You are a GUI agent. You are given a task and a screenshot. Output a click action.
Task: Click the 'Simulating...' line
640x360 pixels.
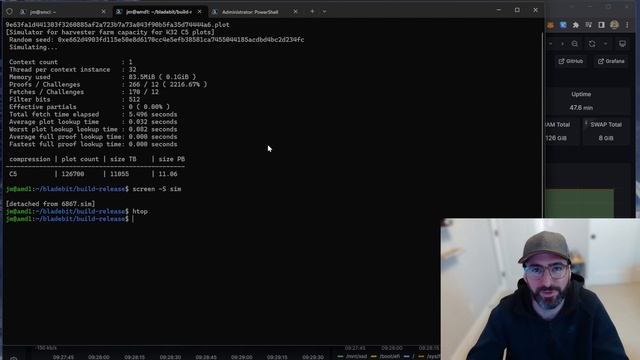33,47
